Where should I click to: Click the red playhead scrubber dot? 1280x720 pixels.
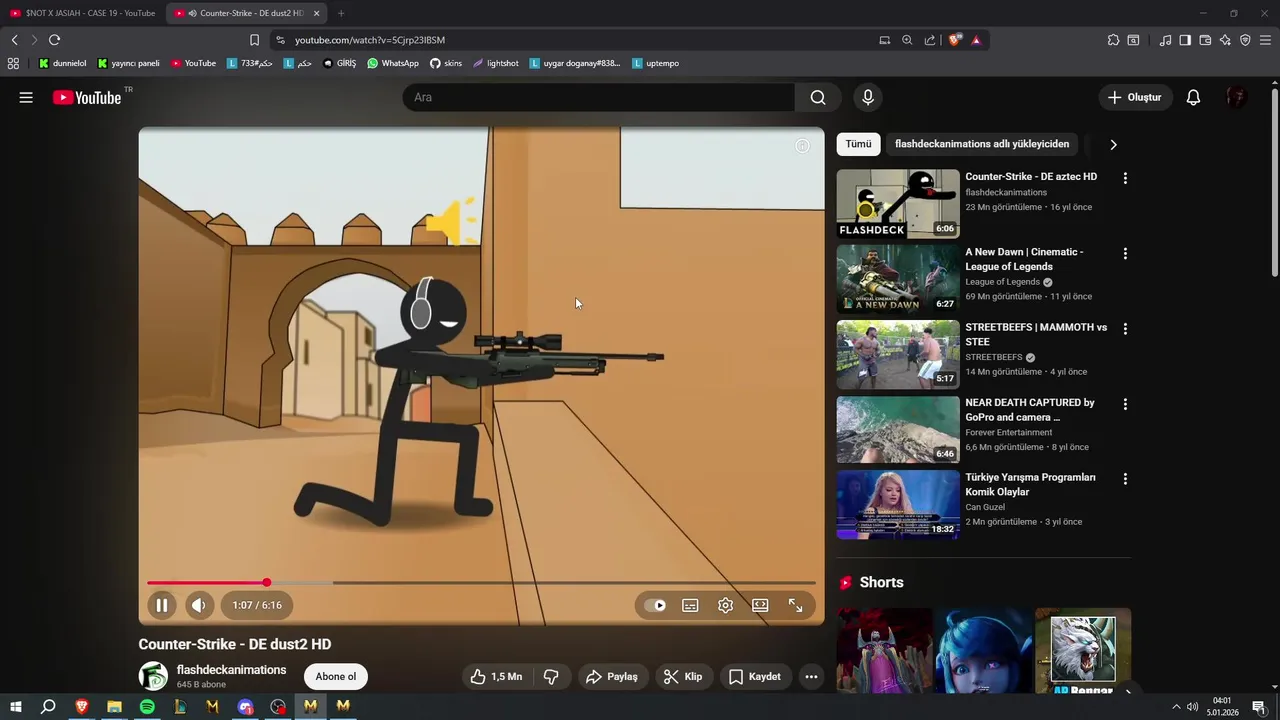pyautogui.click(x=267, y=582)
